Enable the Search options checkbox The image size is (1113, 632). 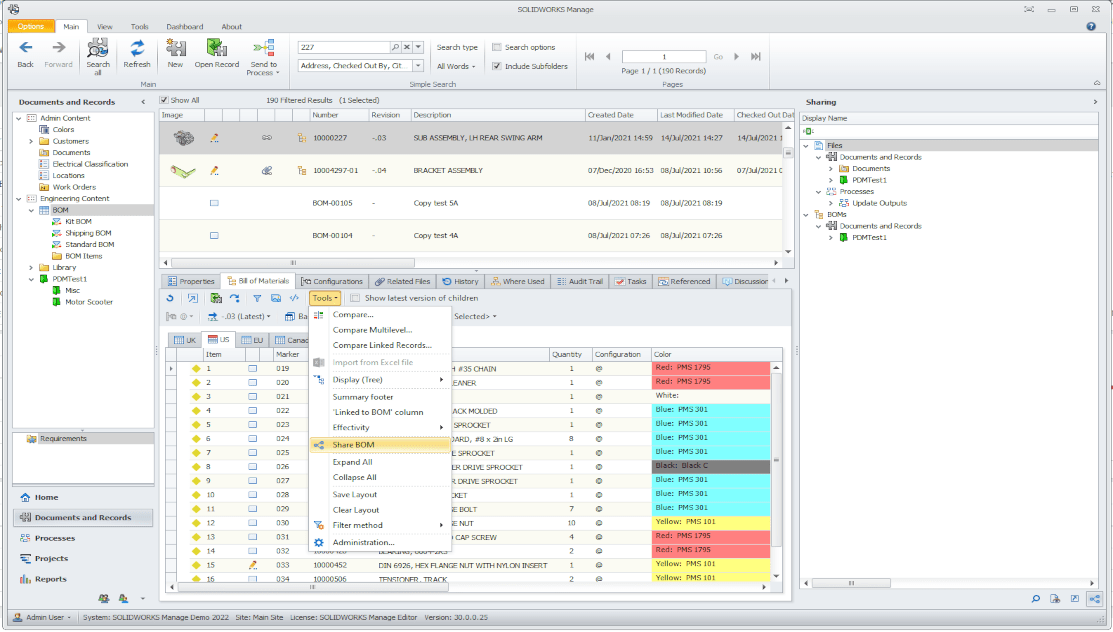pyautogui.click(x=497, y=47)
